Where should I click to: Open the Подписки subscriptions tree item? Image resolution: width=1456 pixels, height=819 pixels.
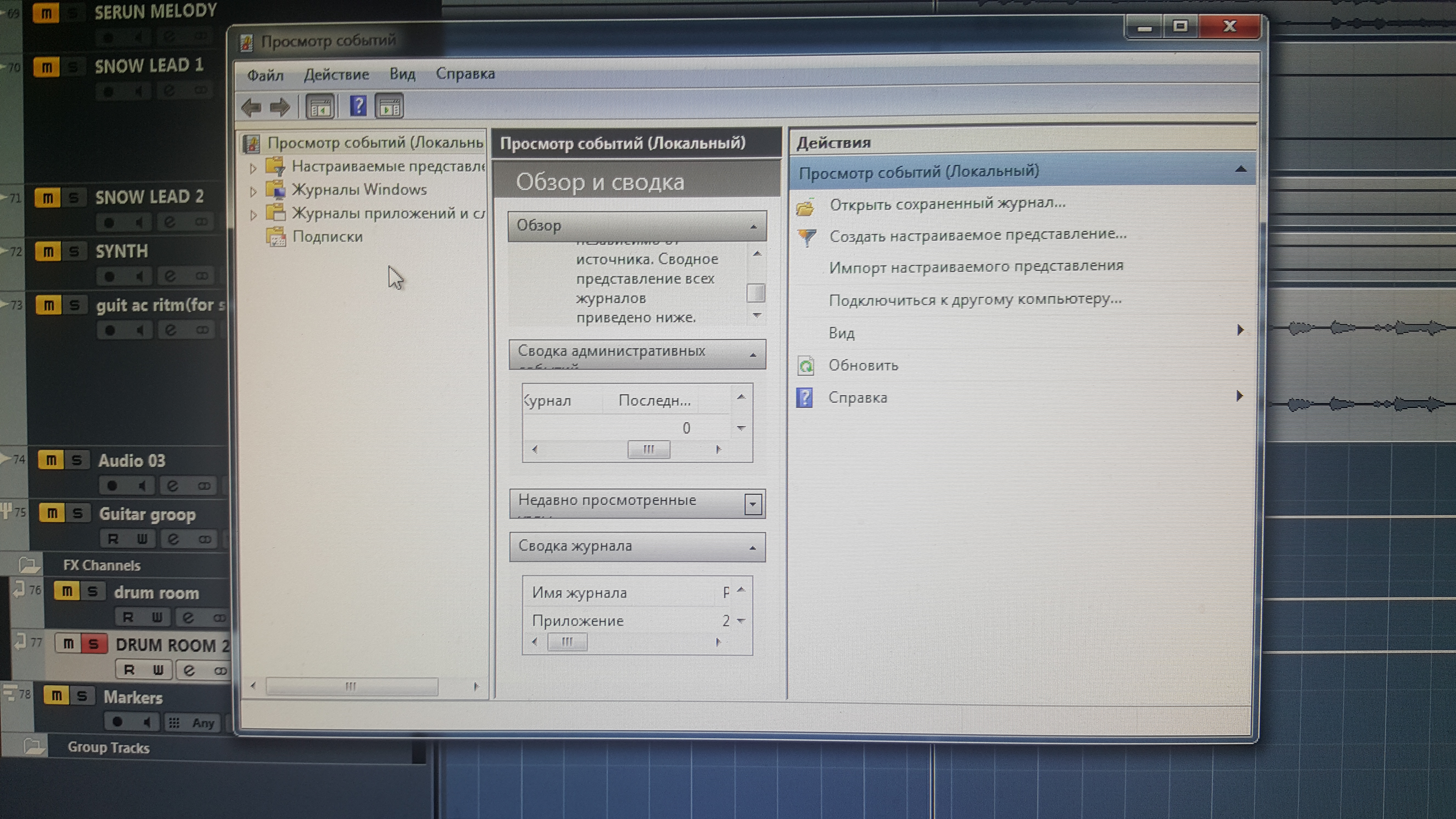327,237
